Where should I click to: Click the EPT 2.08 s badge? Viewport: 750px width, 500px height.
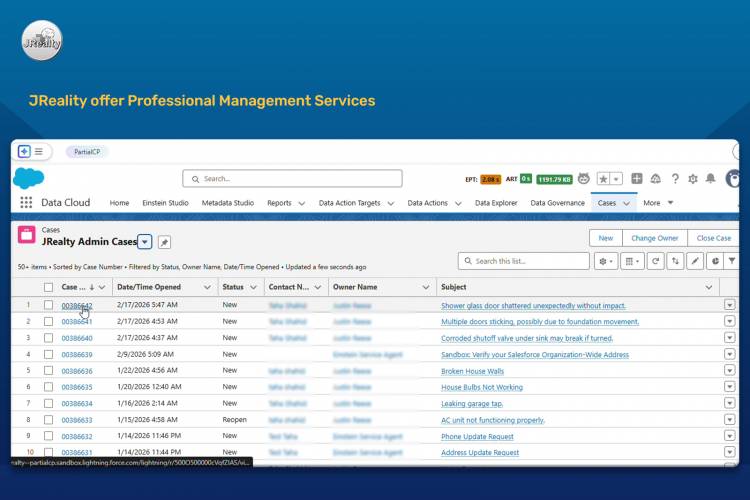[490, 179]
